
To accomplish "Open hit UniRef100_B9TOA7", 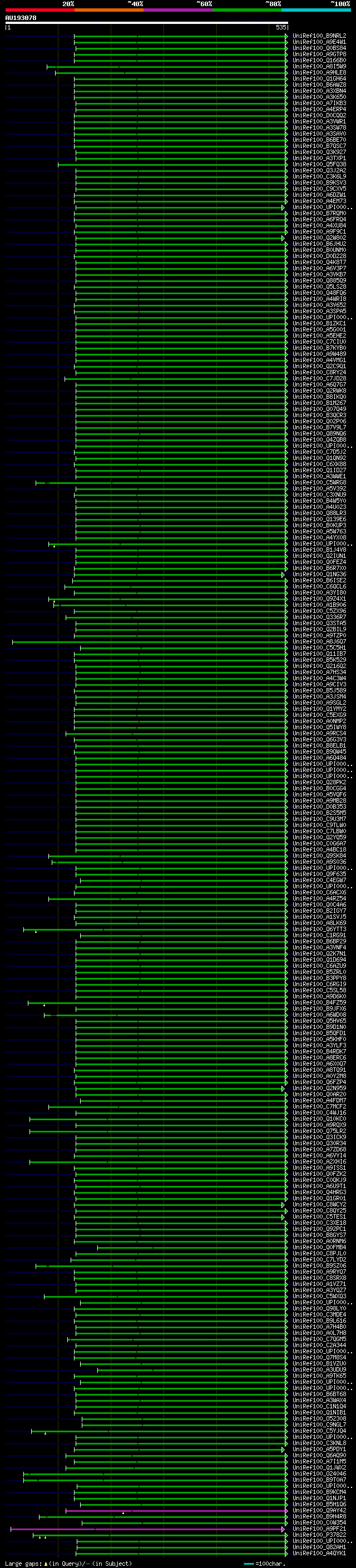I will (319, 1480).
